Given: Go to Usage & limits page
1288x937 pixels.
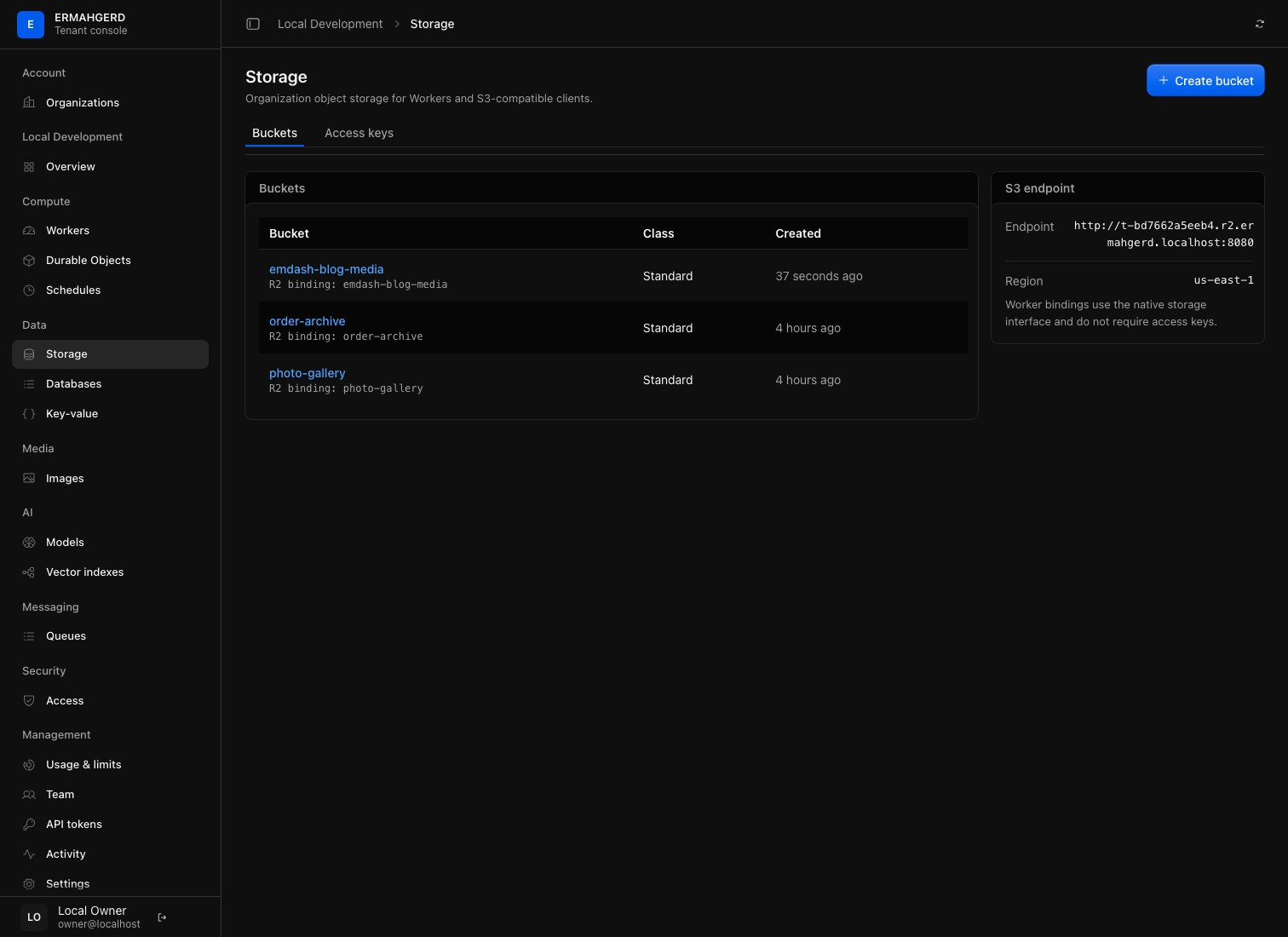Looking at the screenshot, I should pos(110,765).
